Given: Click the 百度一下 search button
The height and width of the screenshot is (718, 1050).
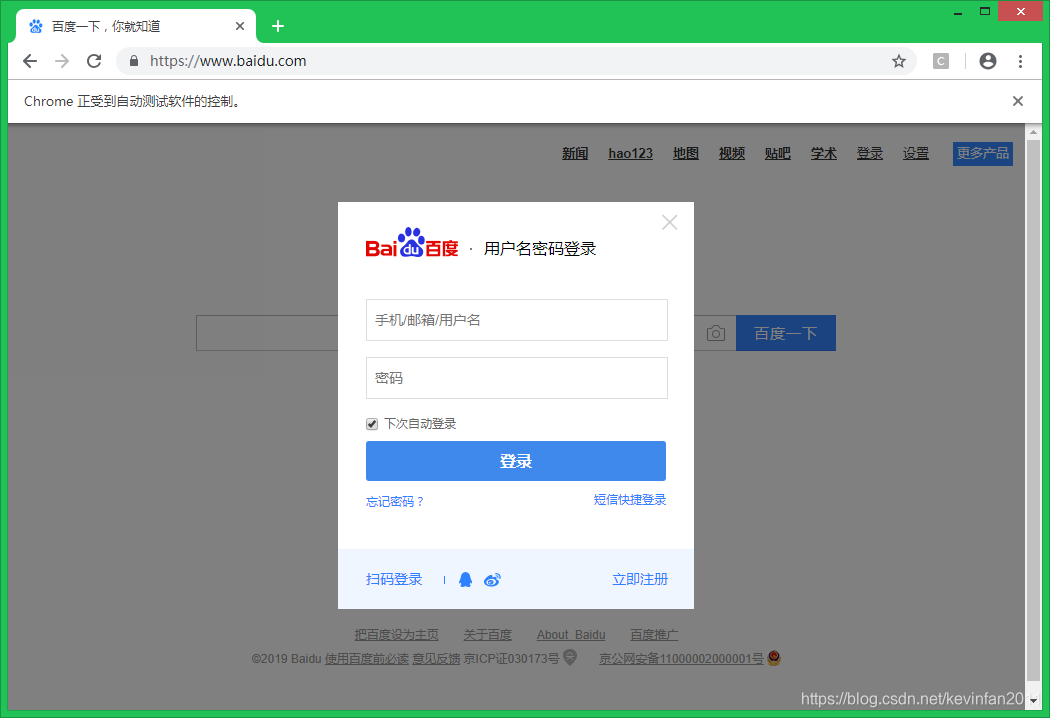Looking at the screenshot, I should (x=785, y=333).
